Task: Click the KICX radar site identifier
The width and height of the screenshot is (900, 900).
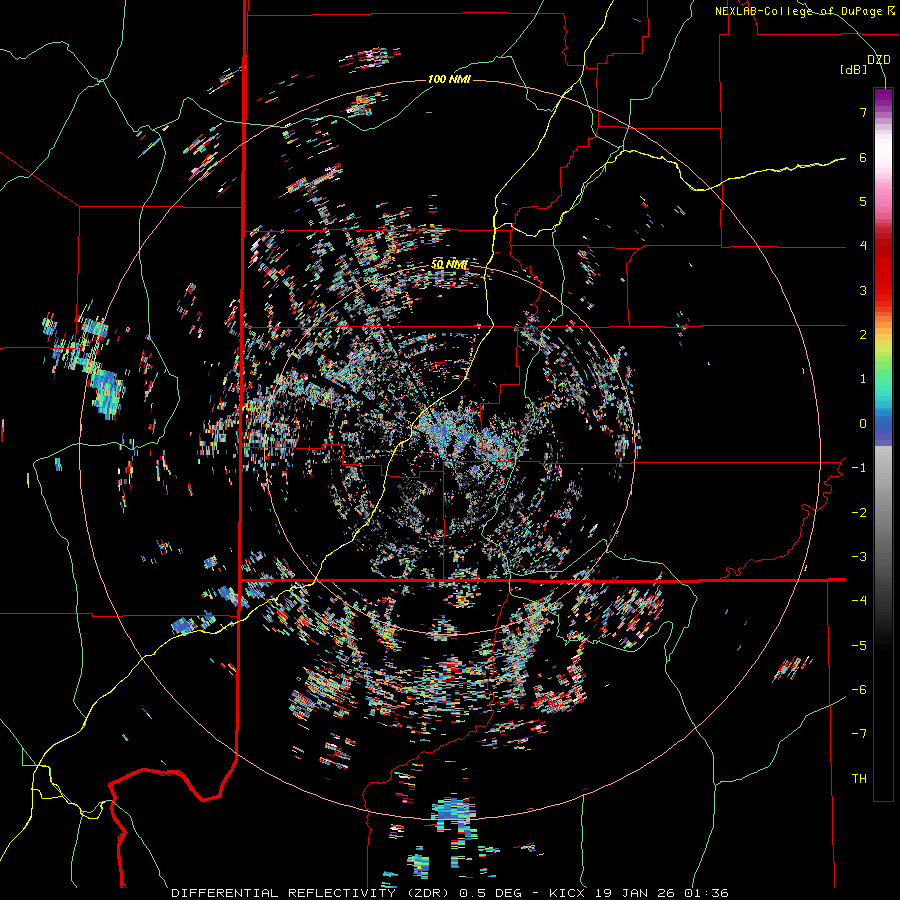Action: click(567, 893)
